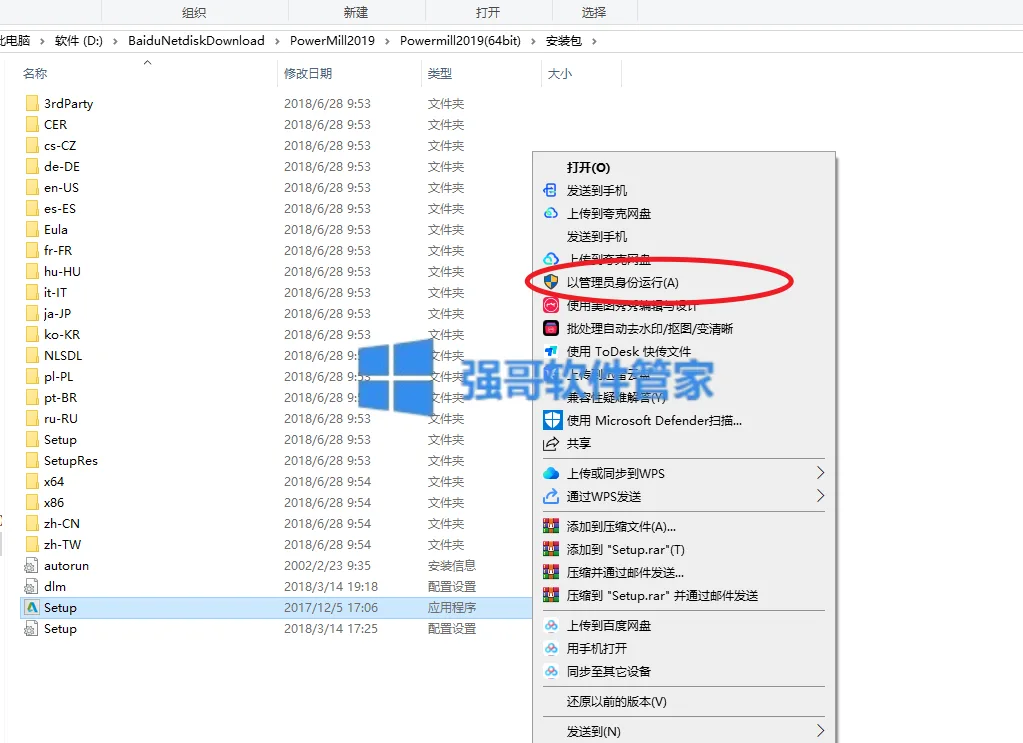Sort by the 修改日期 column header
This screenshot has height=743, width=1023.
tap(308, 74)
